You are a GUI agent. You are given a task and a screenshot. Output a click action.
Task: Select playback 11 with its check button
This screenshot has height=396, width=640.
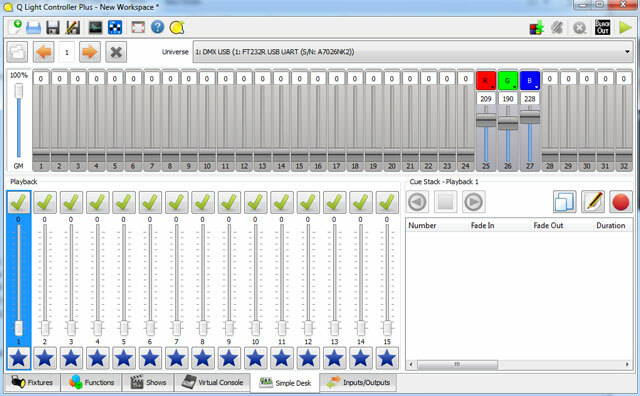click(x=282, y=202)
